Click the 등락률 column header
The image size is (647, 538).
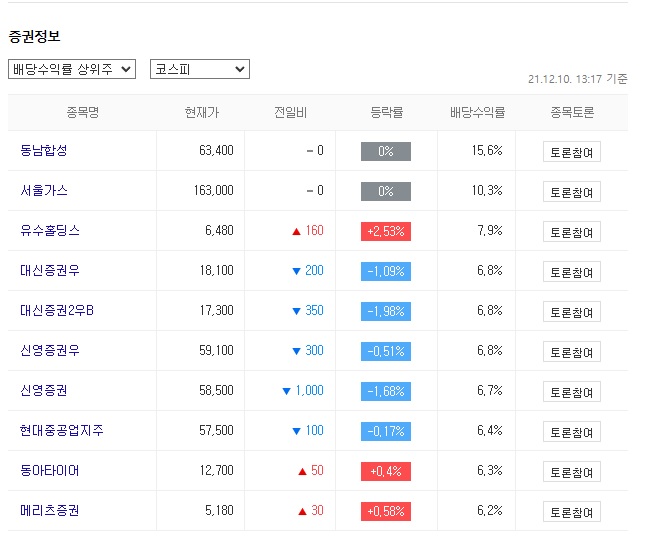(386, 112)
